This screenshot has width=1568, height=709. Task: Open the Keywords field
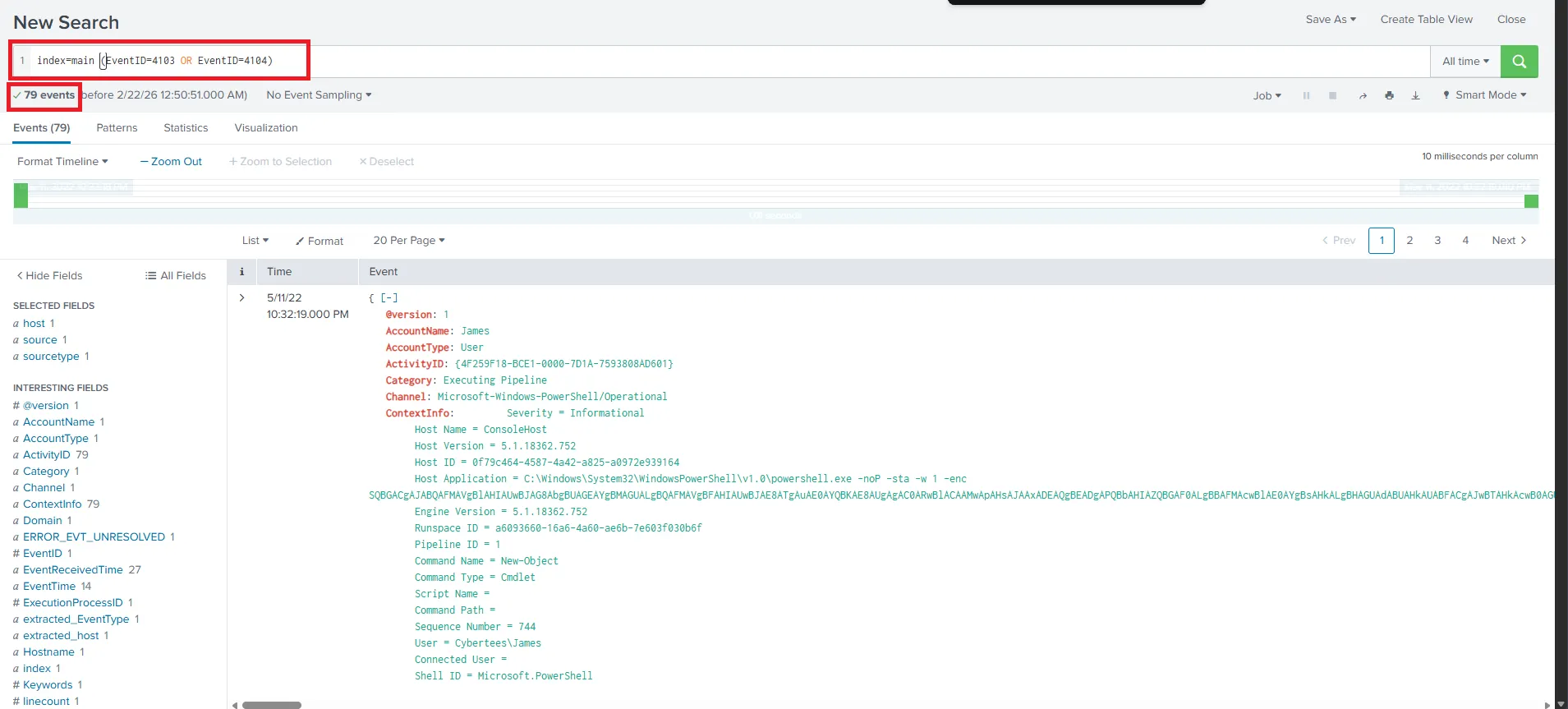pos(48,684)
